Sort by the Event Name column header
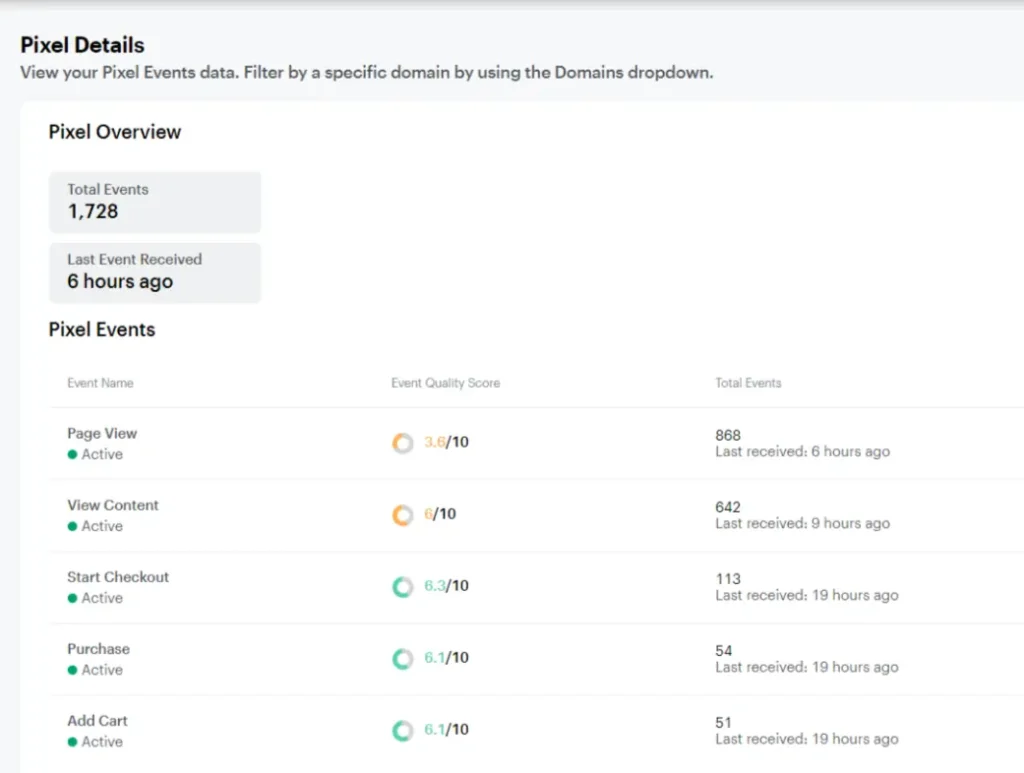 pos(100,383)
